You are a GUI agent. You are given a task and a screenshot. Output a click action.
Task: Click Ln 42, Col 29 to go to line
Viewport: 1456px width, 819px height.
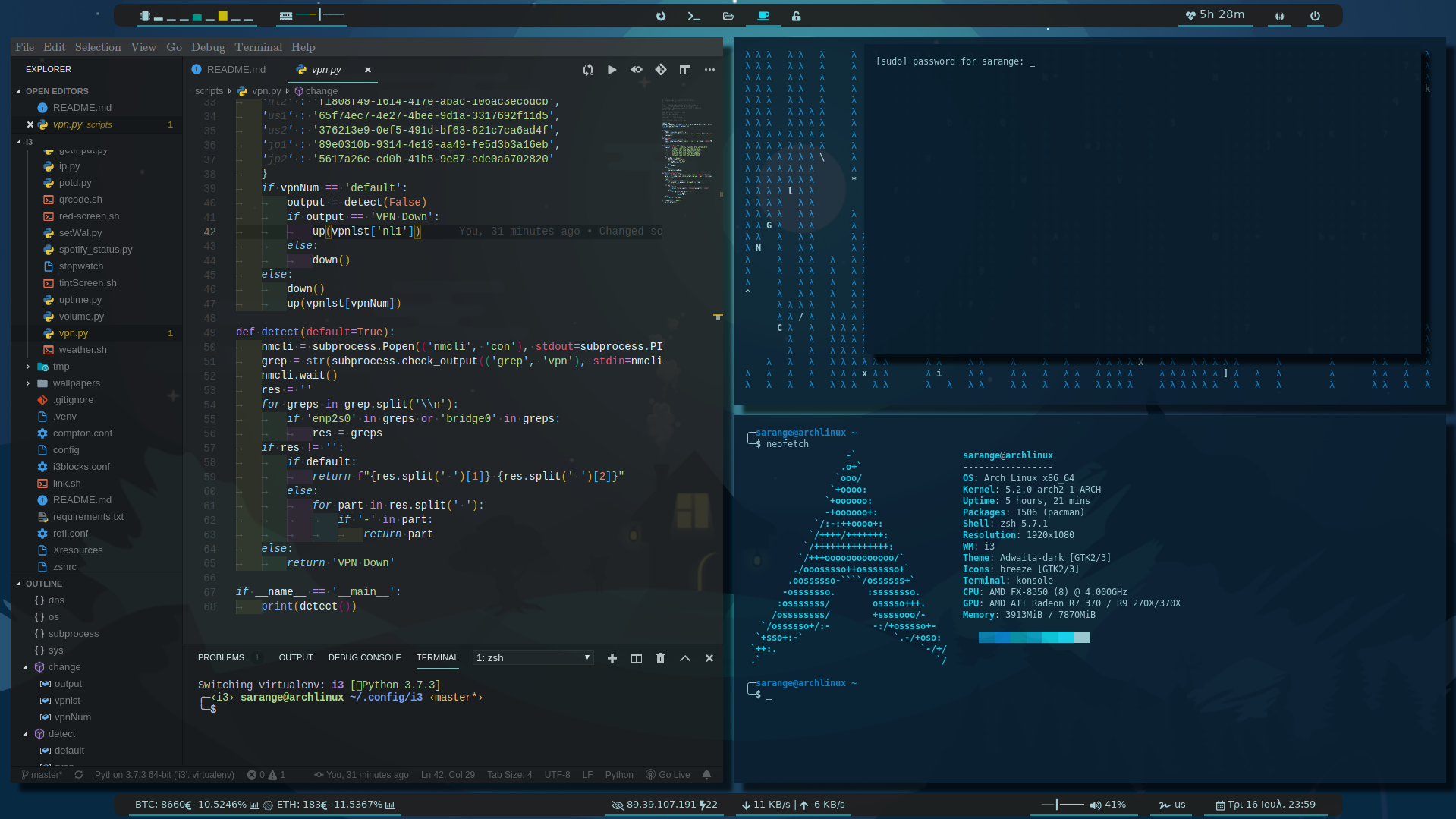448,775
